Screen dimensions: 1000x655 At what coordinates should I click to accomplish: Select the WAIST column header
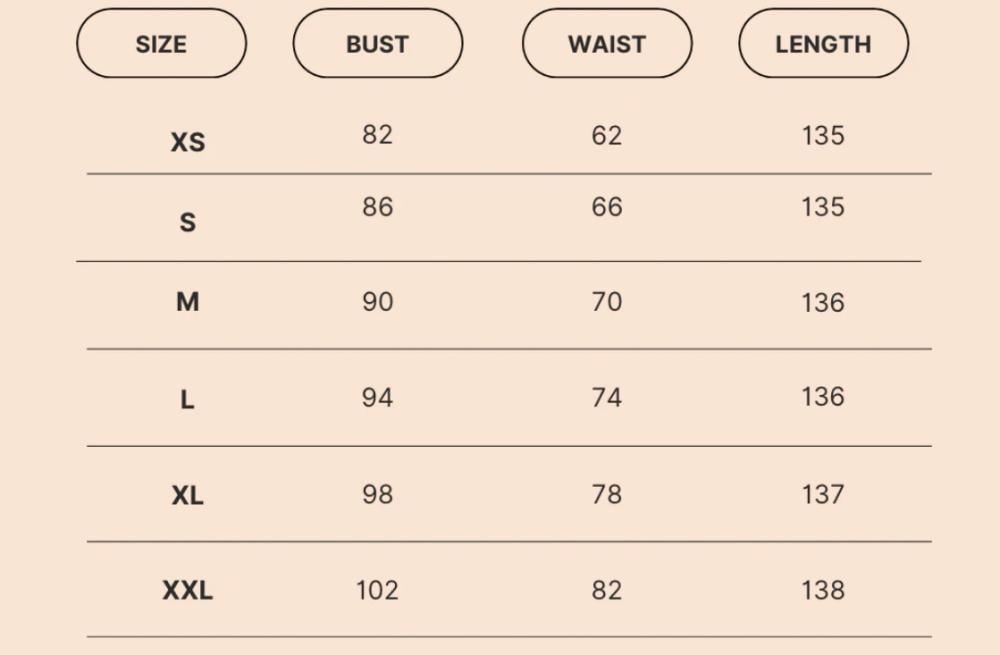pyautogui.click(x=607, y=44)
